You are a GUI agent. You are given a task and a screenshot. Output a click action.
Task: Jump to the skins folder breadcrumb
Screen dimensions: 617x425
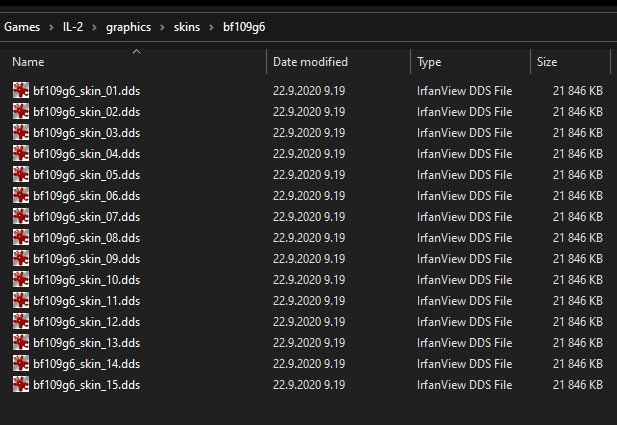pos(187,27)
